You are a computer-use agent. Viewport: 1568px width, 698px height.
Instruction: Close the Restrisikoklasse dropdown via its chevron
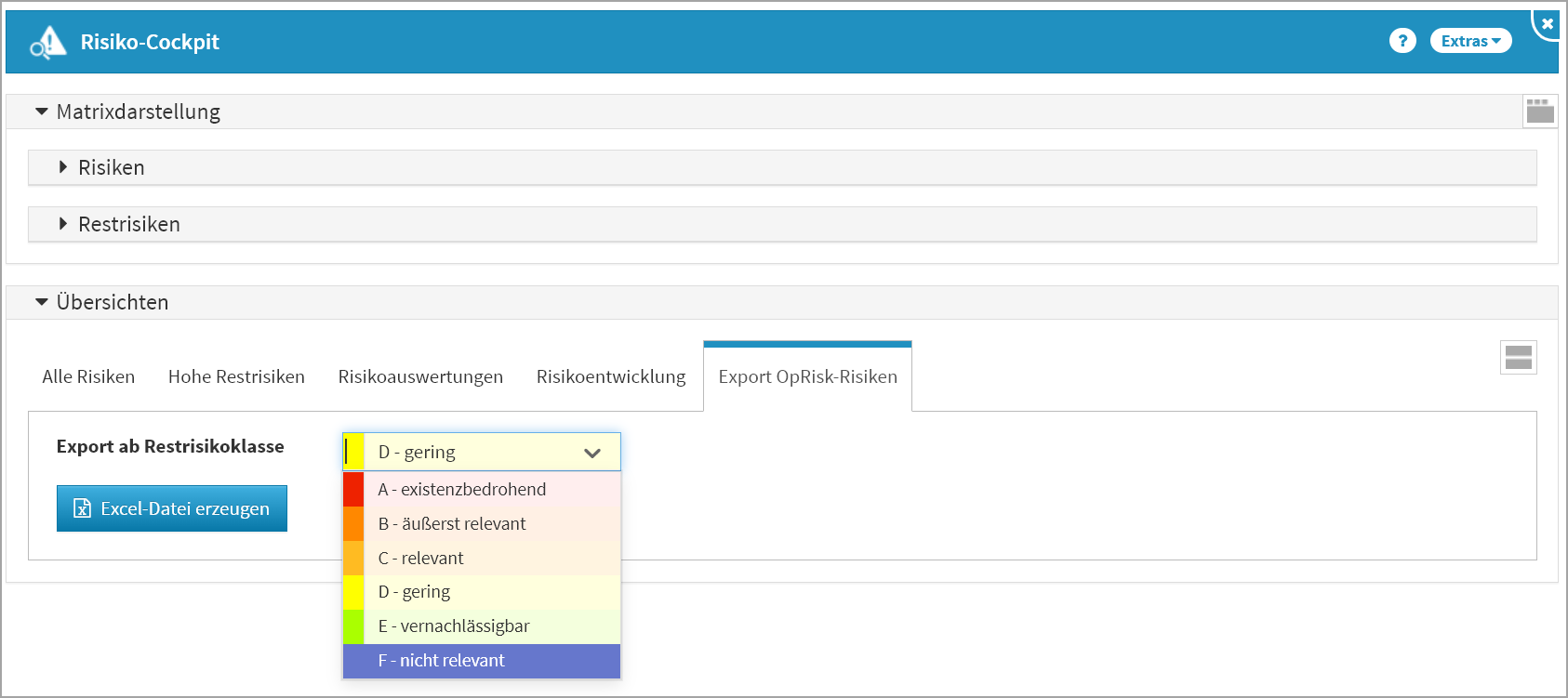592,453
